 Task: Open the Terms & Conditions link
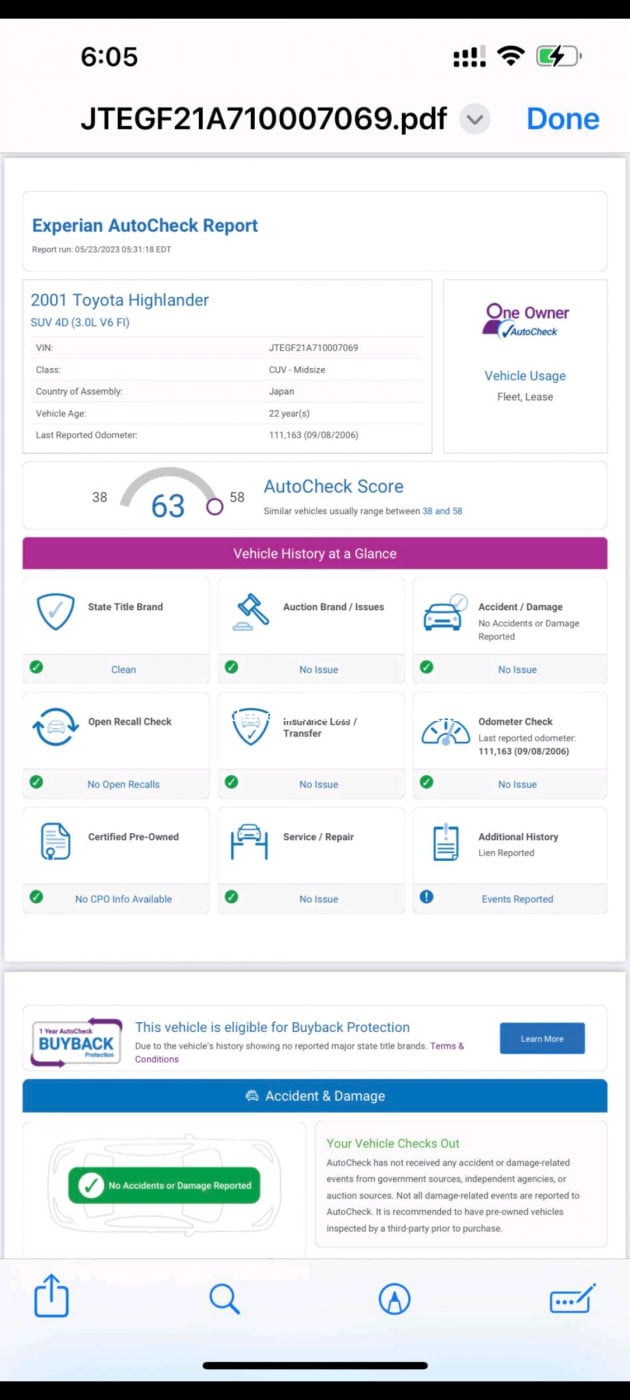(x=299, y=1052)
